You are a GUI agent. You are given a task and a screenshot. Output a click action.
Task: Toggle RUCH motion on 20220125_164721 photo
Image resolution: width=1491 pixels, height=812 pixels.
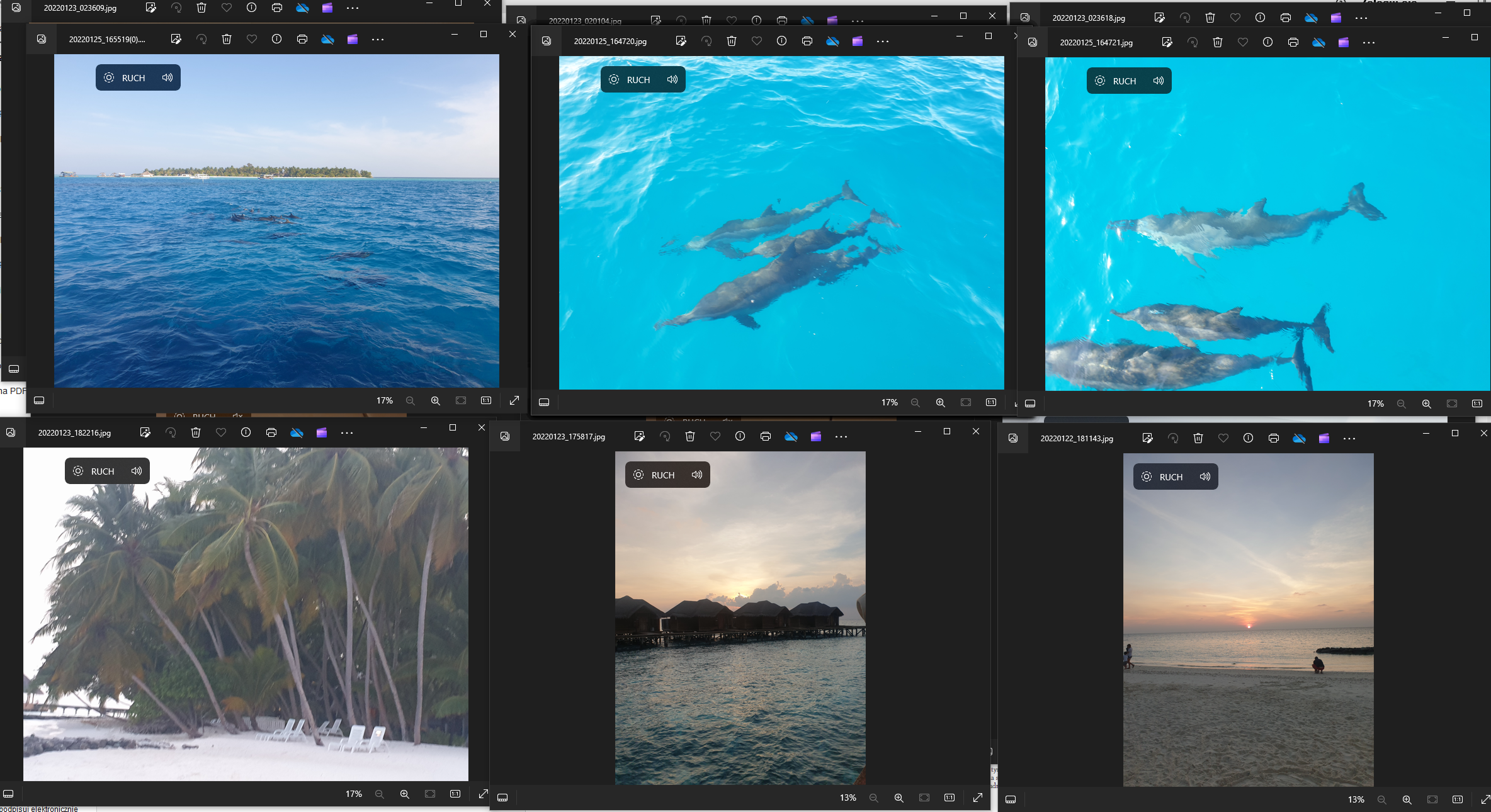tap(1116, 81)
